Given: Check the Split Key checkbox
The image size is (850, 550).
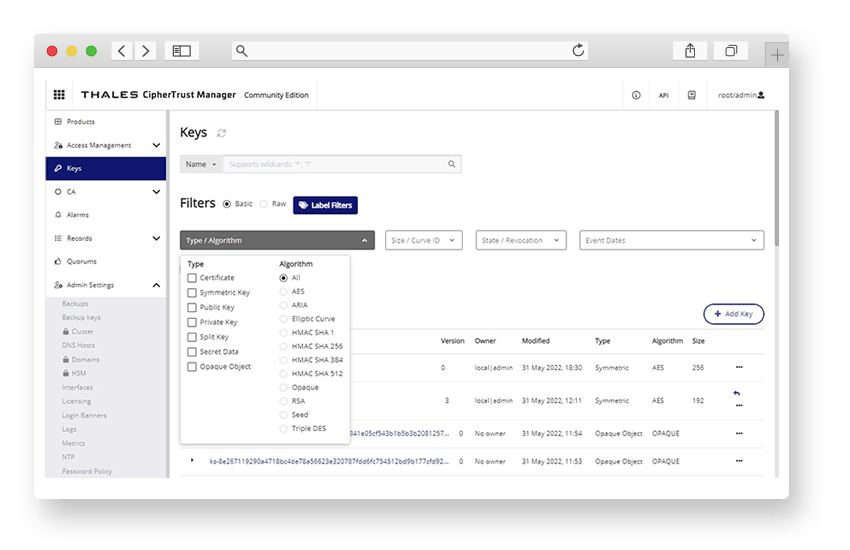Looking at the screenshot, I should click(x=192, y=337).
